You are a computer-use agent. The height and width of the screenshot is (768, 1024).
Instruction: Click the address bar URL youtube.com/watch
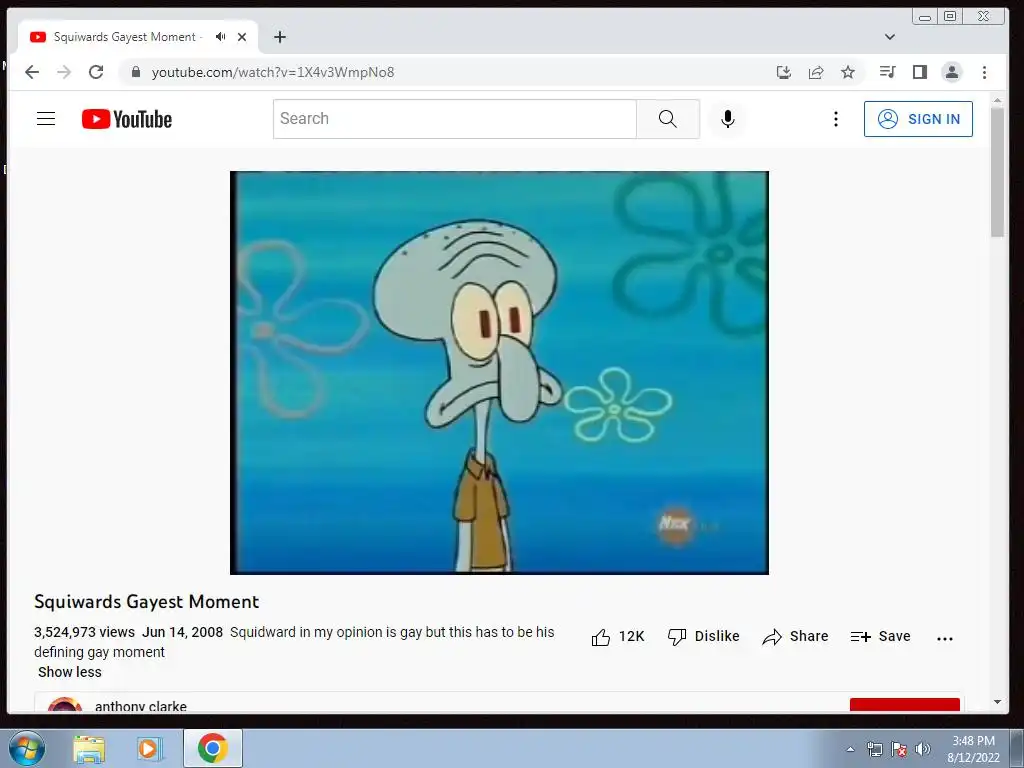[273, 72]
